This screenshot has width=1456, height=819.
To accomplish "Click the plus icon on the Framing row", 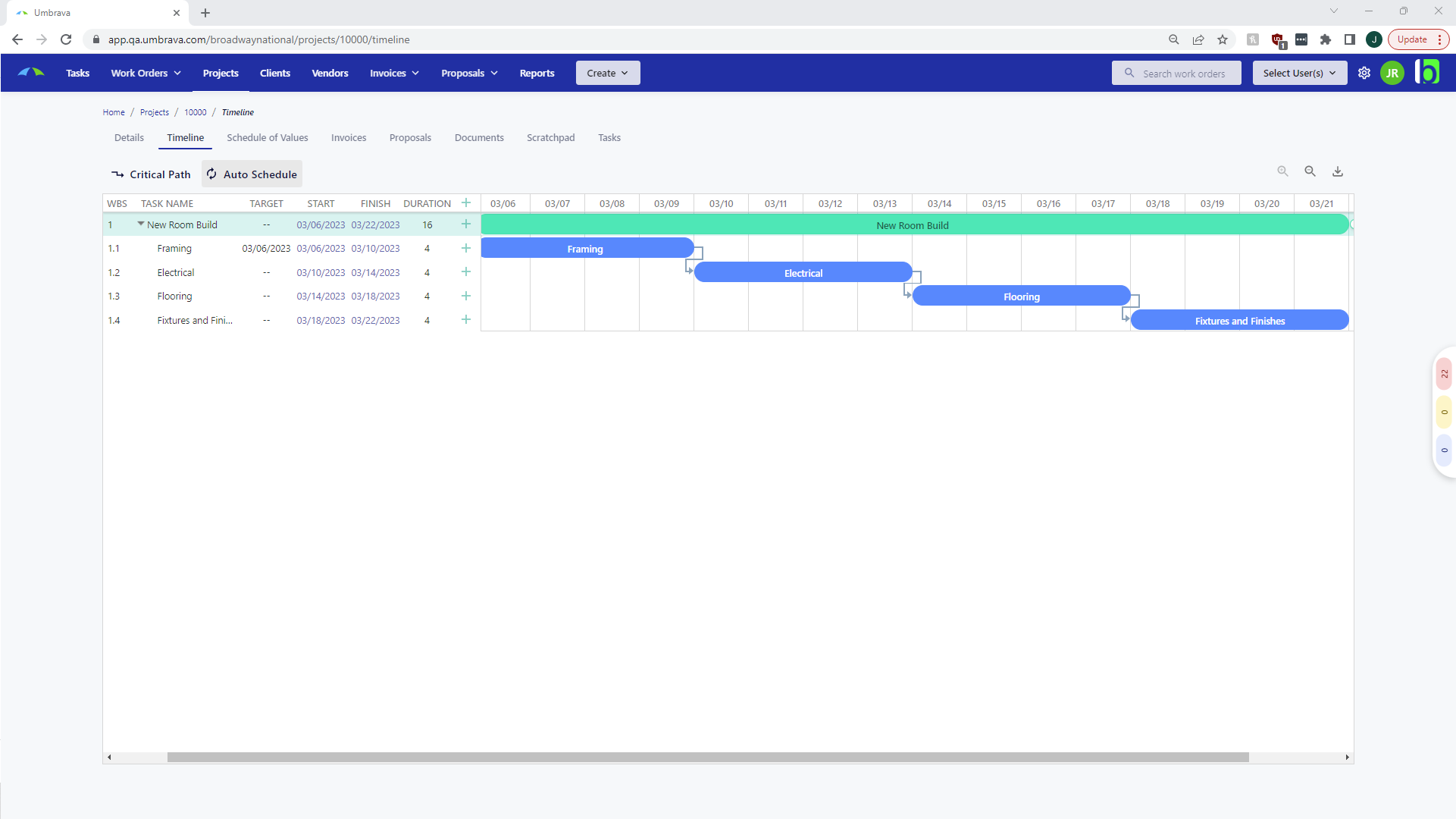I will [466, 248].
